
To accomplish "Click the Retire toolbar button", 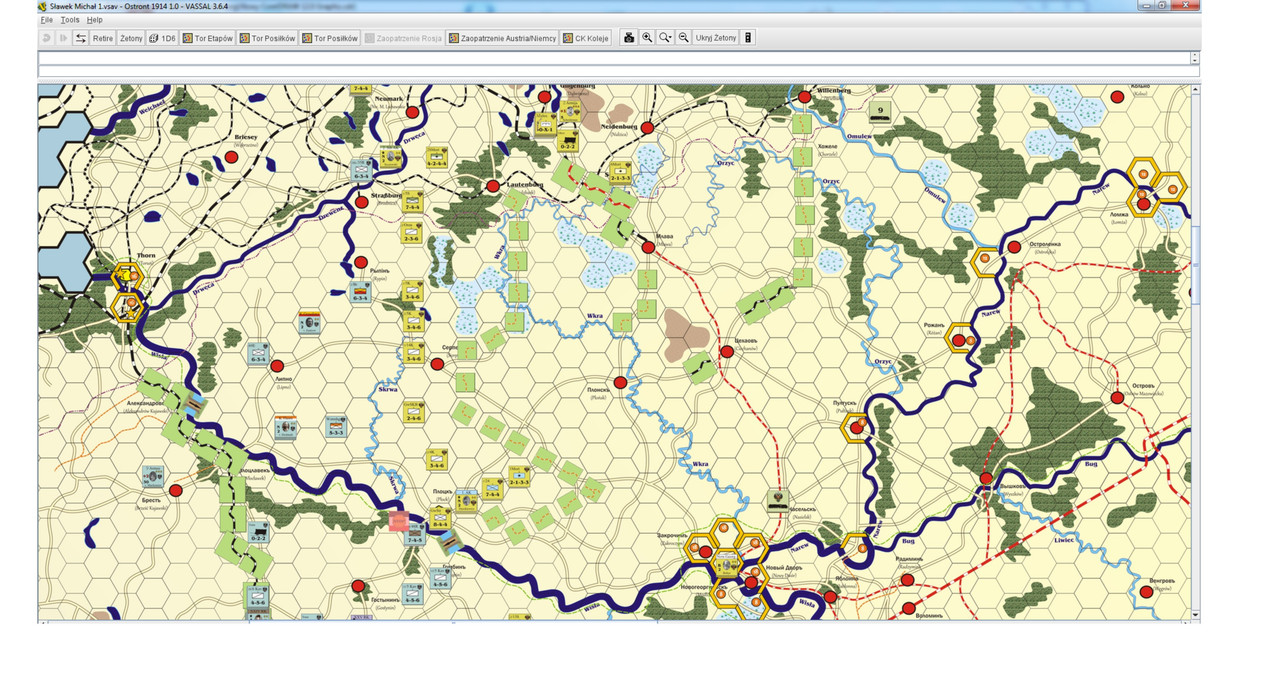I will (103, 38).
